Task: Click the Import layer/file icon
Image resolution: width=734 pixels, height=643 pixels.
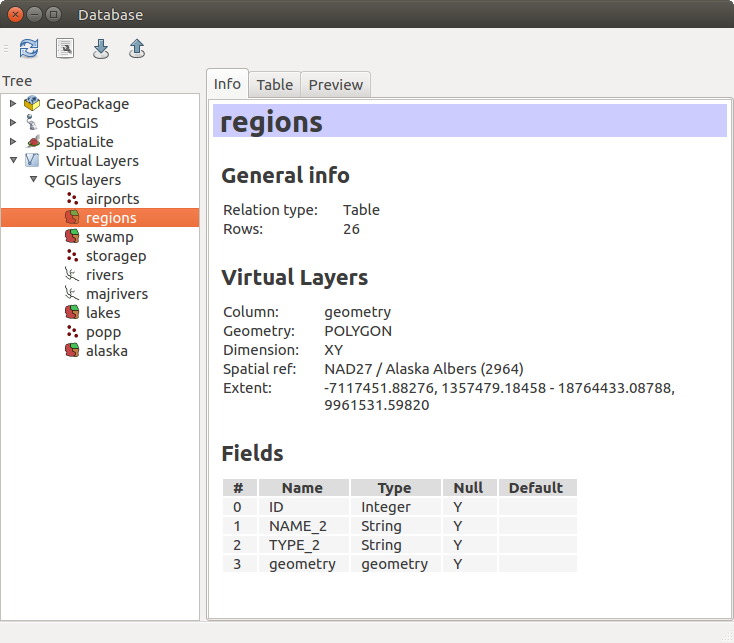Action: [x=101, y=48]
